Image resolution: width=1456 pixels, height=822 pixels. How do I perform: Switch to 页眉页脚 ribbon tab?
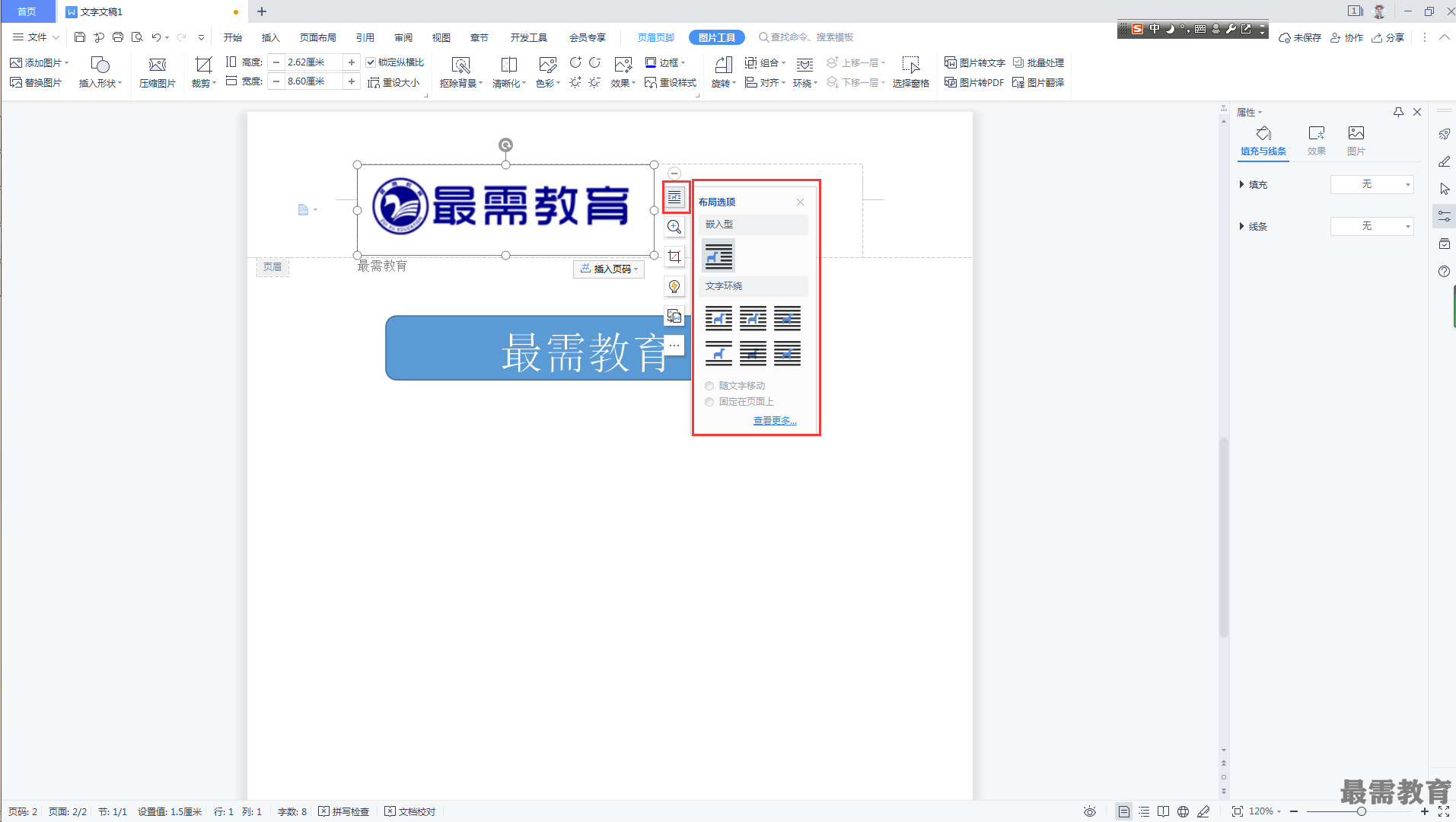656,37
